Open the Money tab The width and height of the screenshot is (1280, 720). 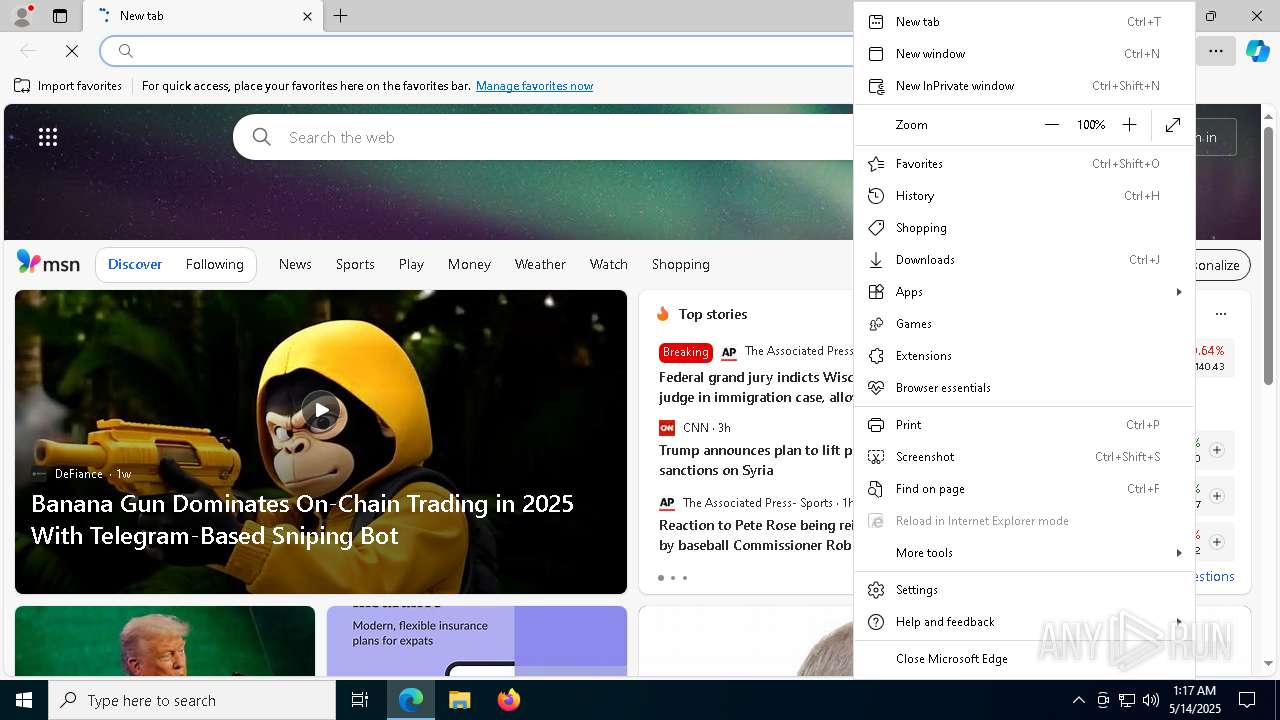[469, 264]
